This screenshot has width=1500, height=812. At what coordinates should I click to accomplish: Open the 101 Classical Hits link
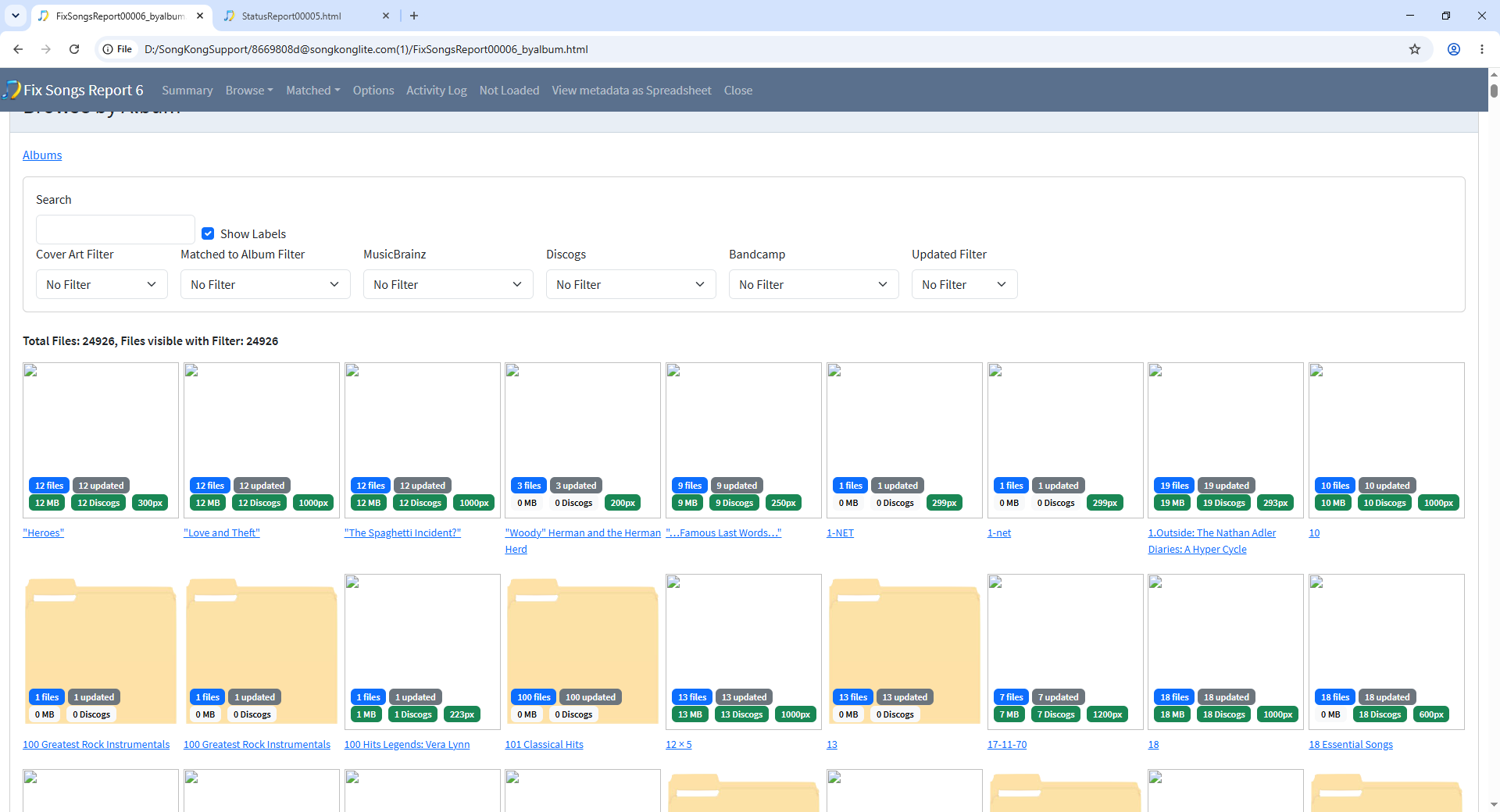click(545, 745)
